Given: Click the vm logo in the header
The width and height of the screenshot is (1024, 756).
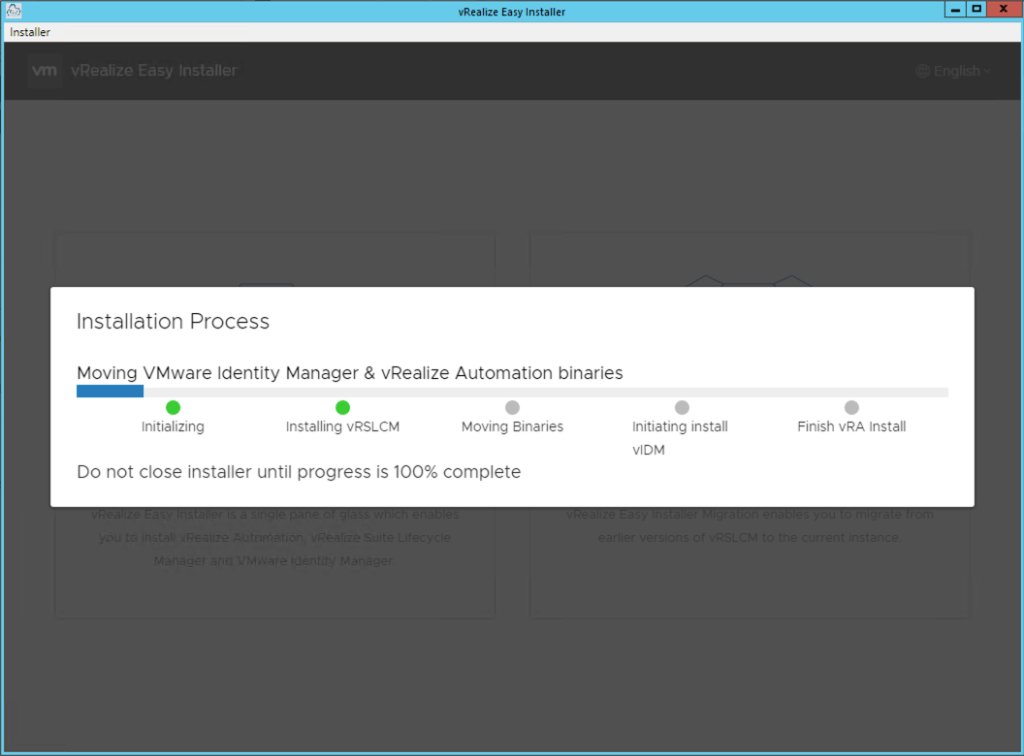Looking at the screenshot, I should click(x=45, y=71).
